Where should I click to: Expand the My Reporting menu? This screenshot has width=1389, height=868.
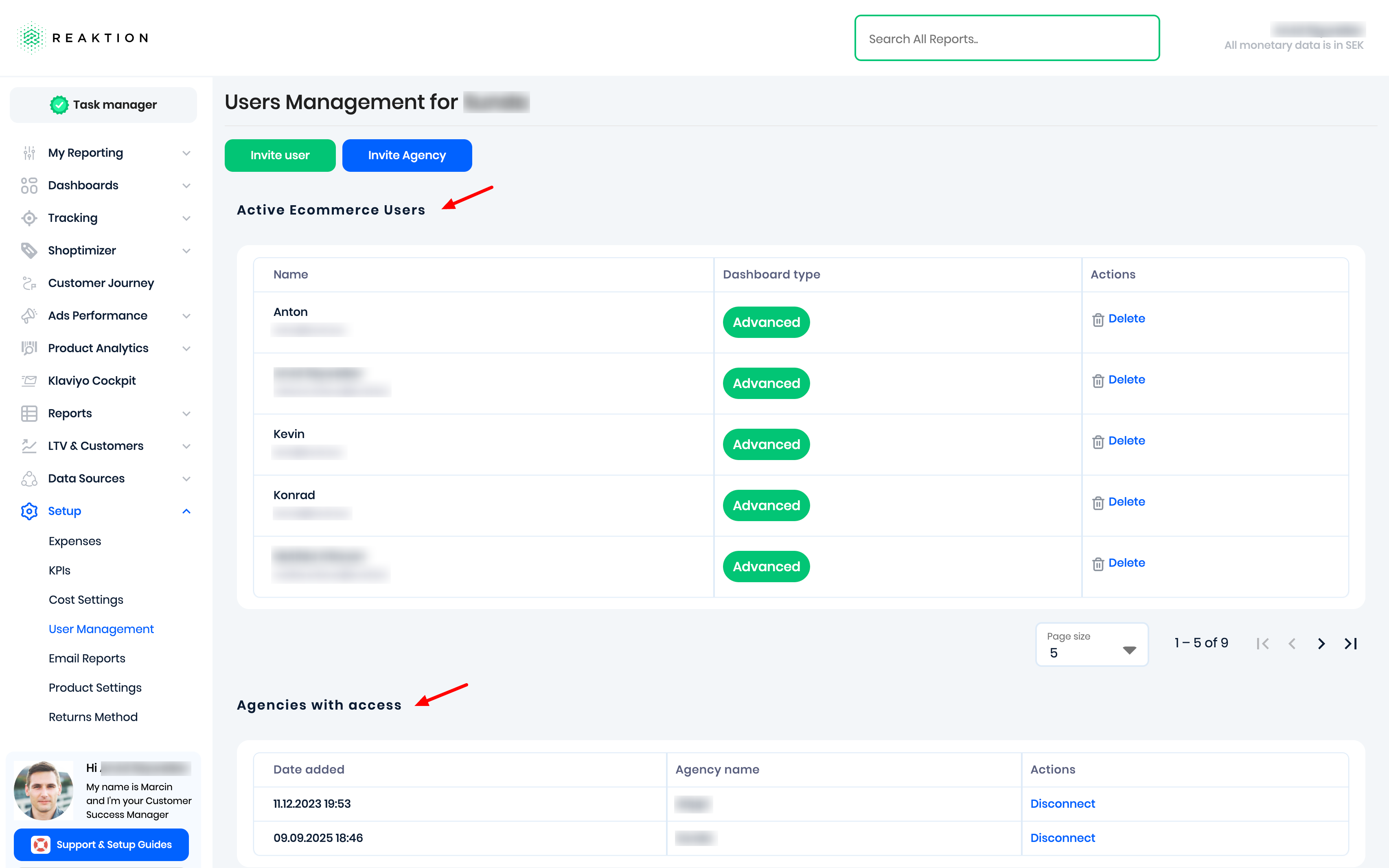point(186,153)
